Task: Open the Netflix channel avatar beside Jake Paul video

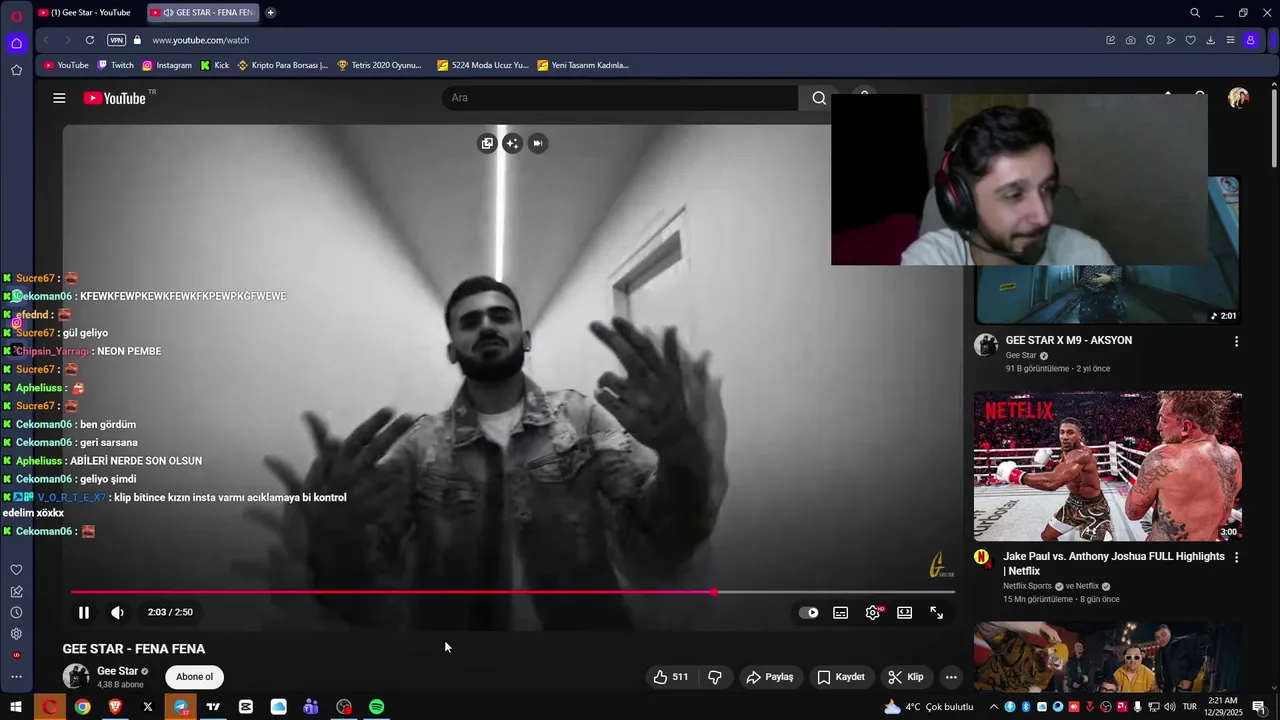Action: pyautogui.click(x=982, y=557)
